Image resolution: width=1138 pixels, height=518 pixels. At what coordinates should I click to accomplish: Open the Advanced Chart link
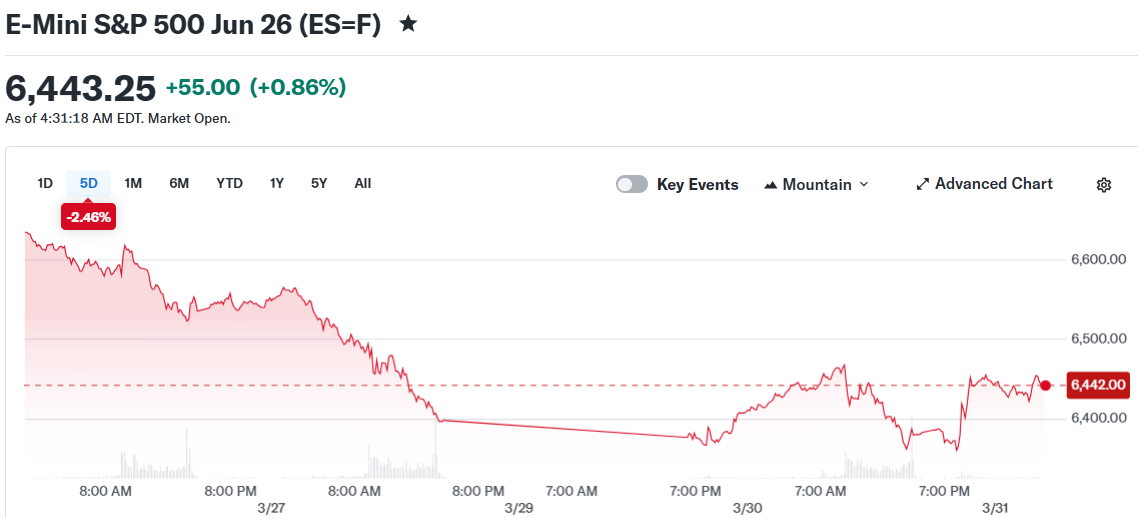point(984,184)
